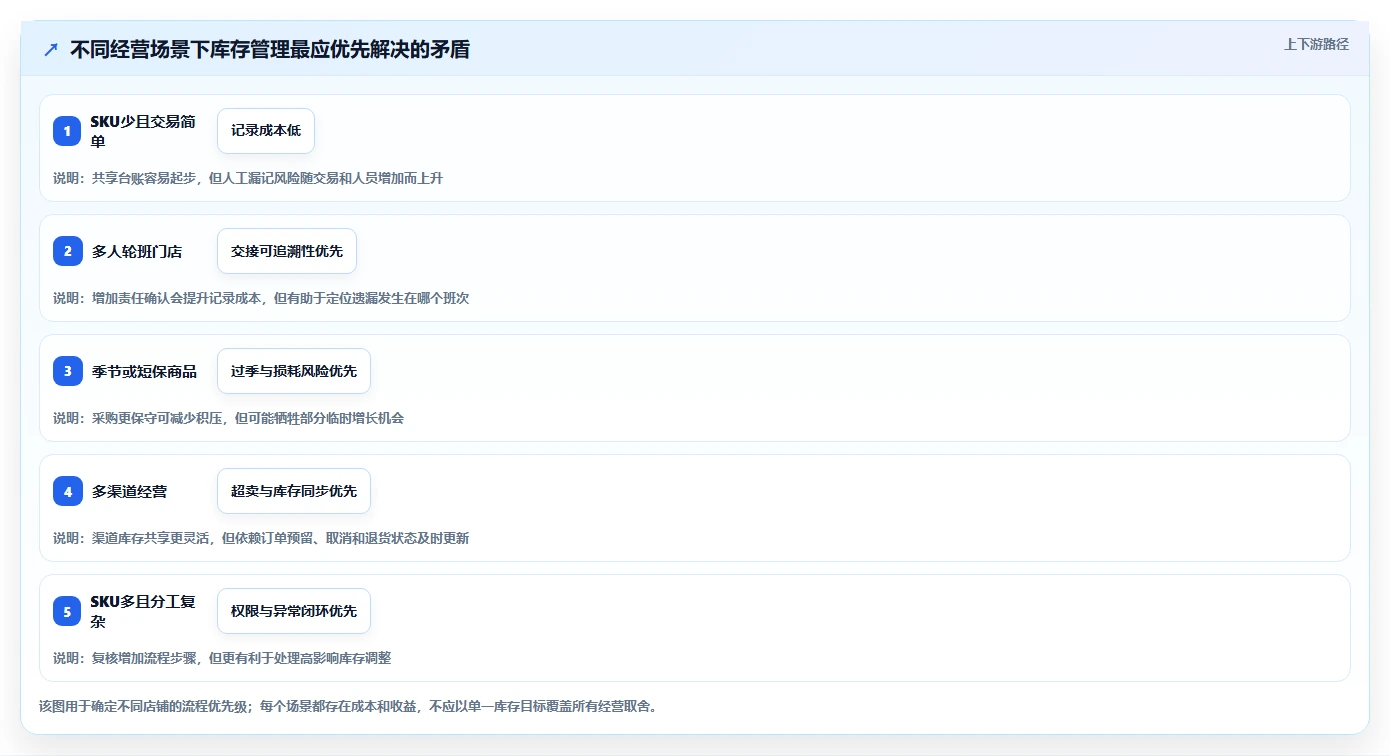Viewport: 1390px width, 756px height.
Task: Click the number 1 badge for SKU少且交易简单
Action: tap(67, 131)
